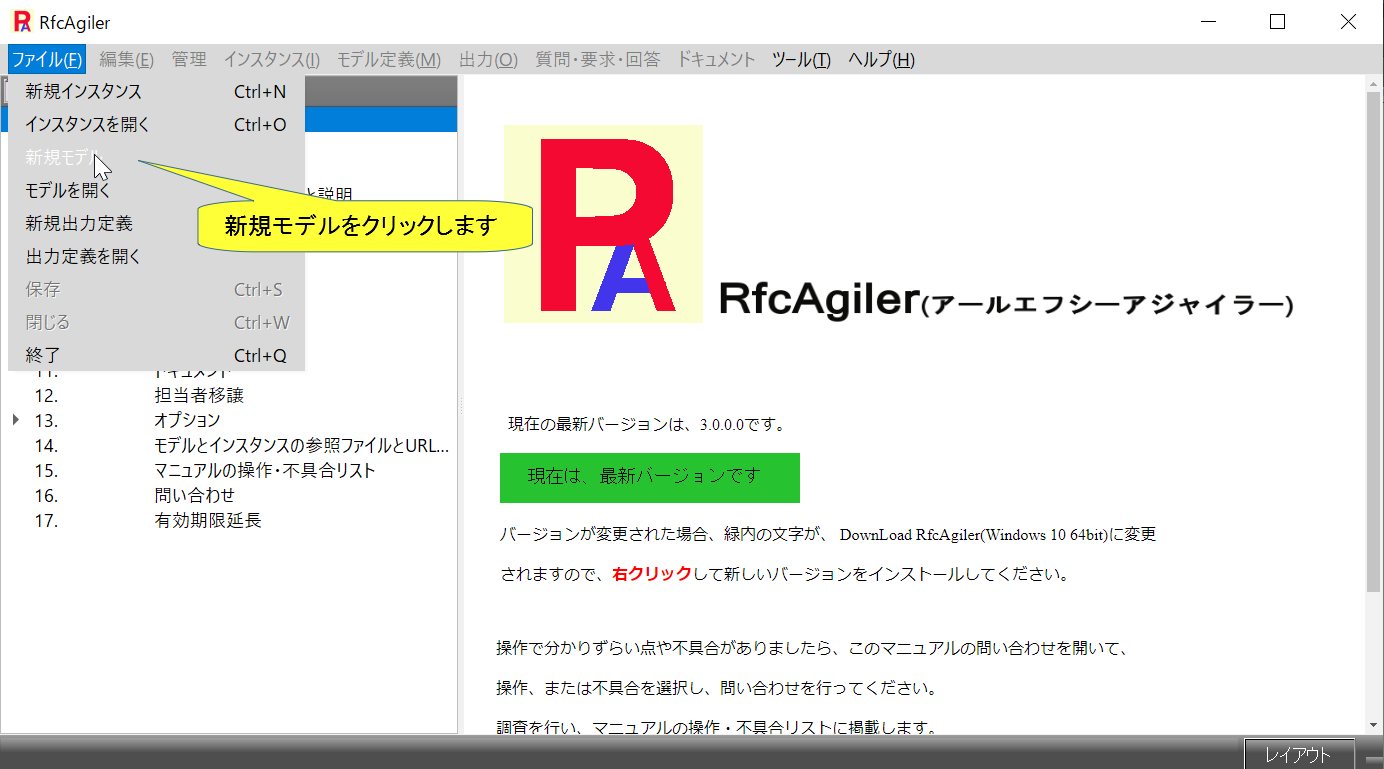Screen dimensions: 1384x769
Task: Click the RfcAgiler PA logo image
Action: tap(603, 224)
